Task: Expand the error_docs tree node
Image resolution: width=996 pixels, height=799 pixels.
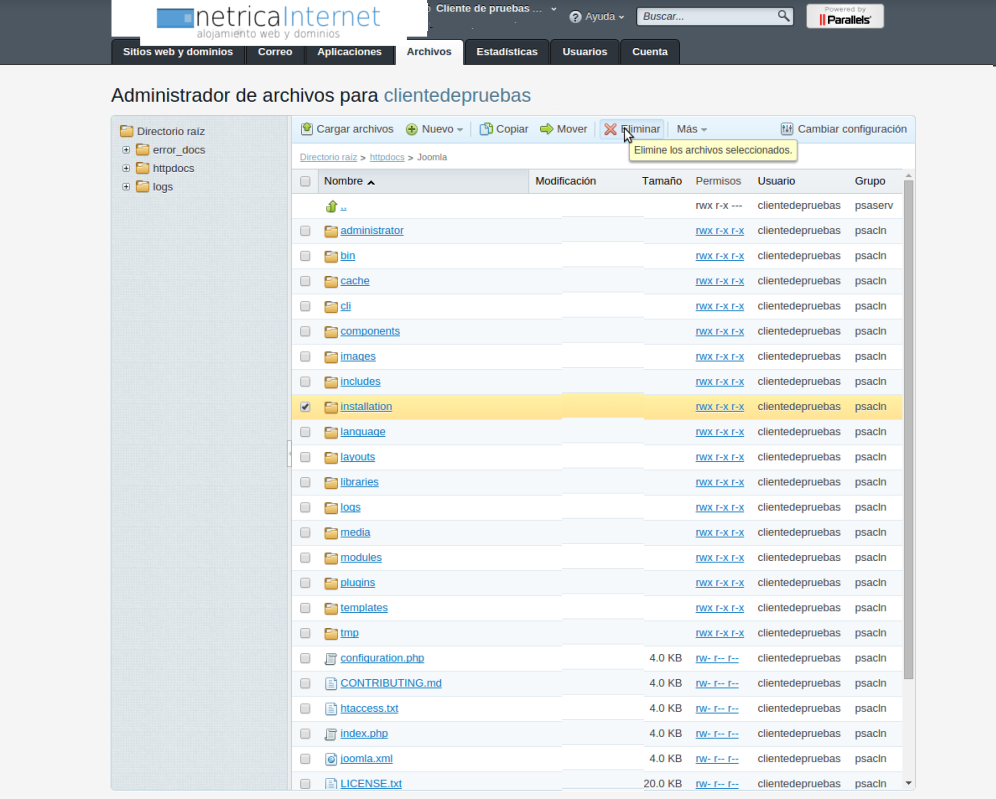Action: [x=126, y=150]
